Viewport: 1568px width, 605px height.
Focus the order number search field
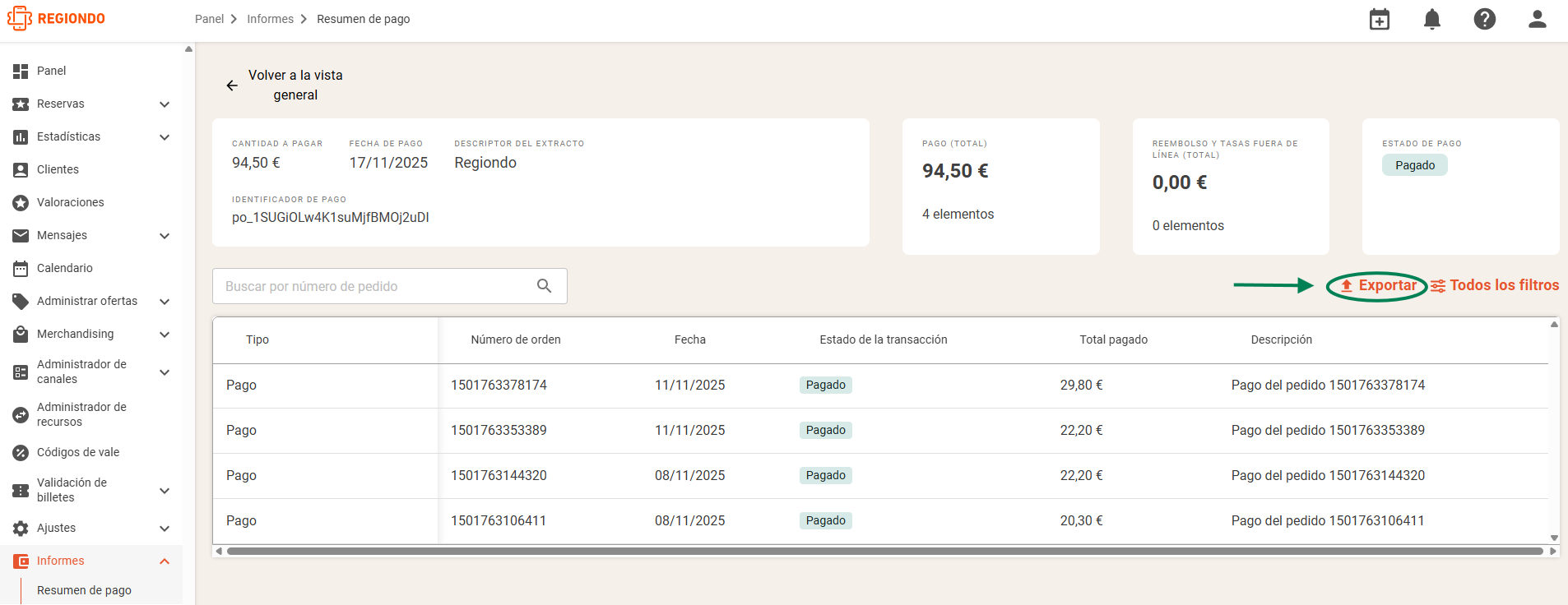(390, 286)
